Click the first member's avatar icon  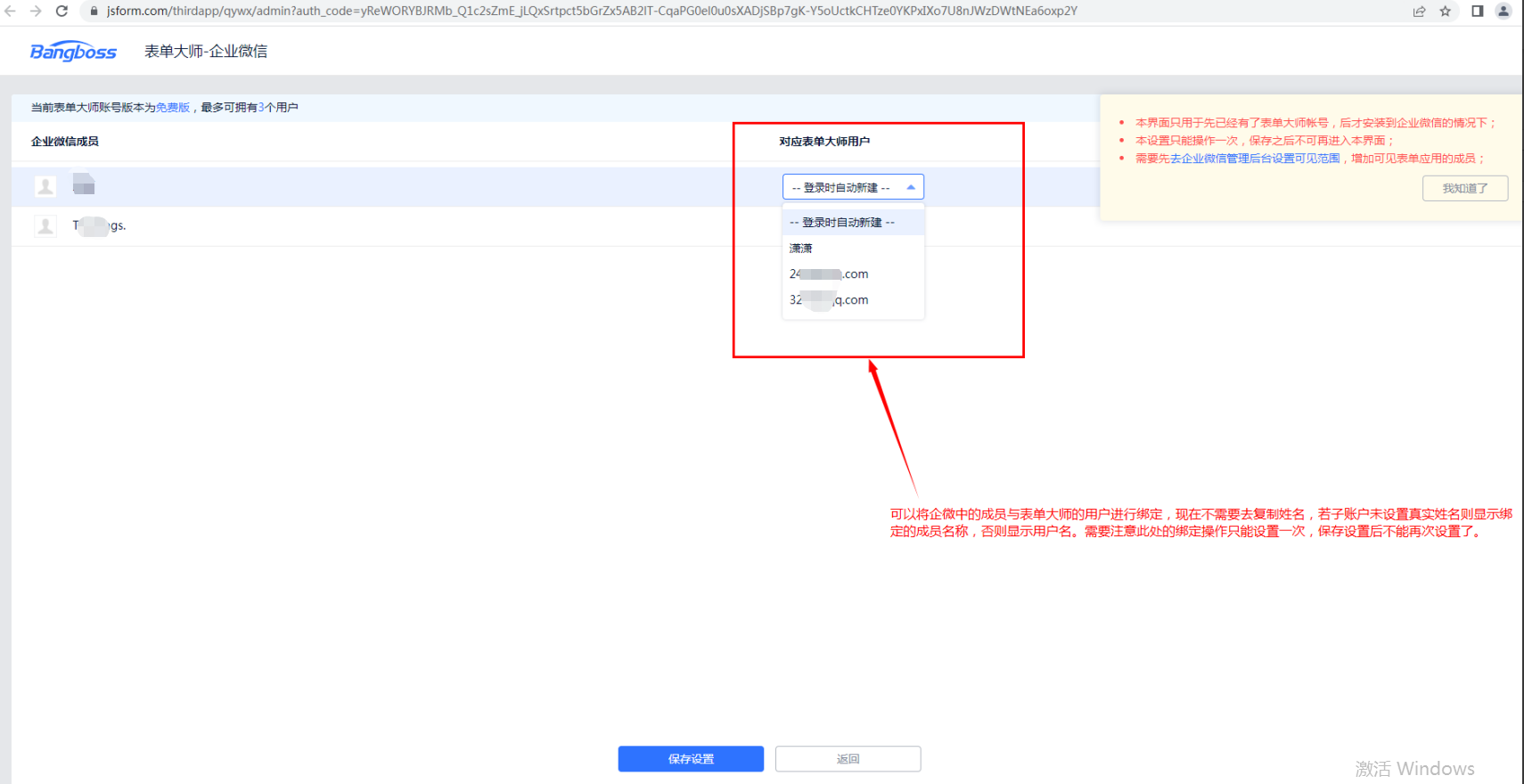[45, 186]
